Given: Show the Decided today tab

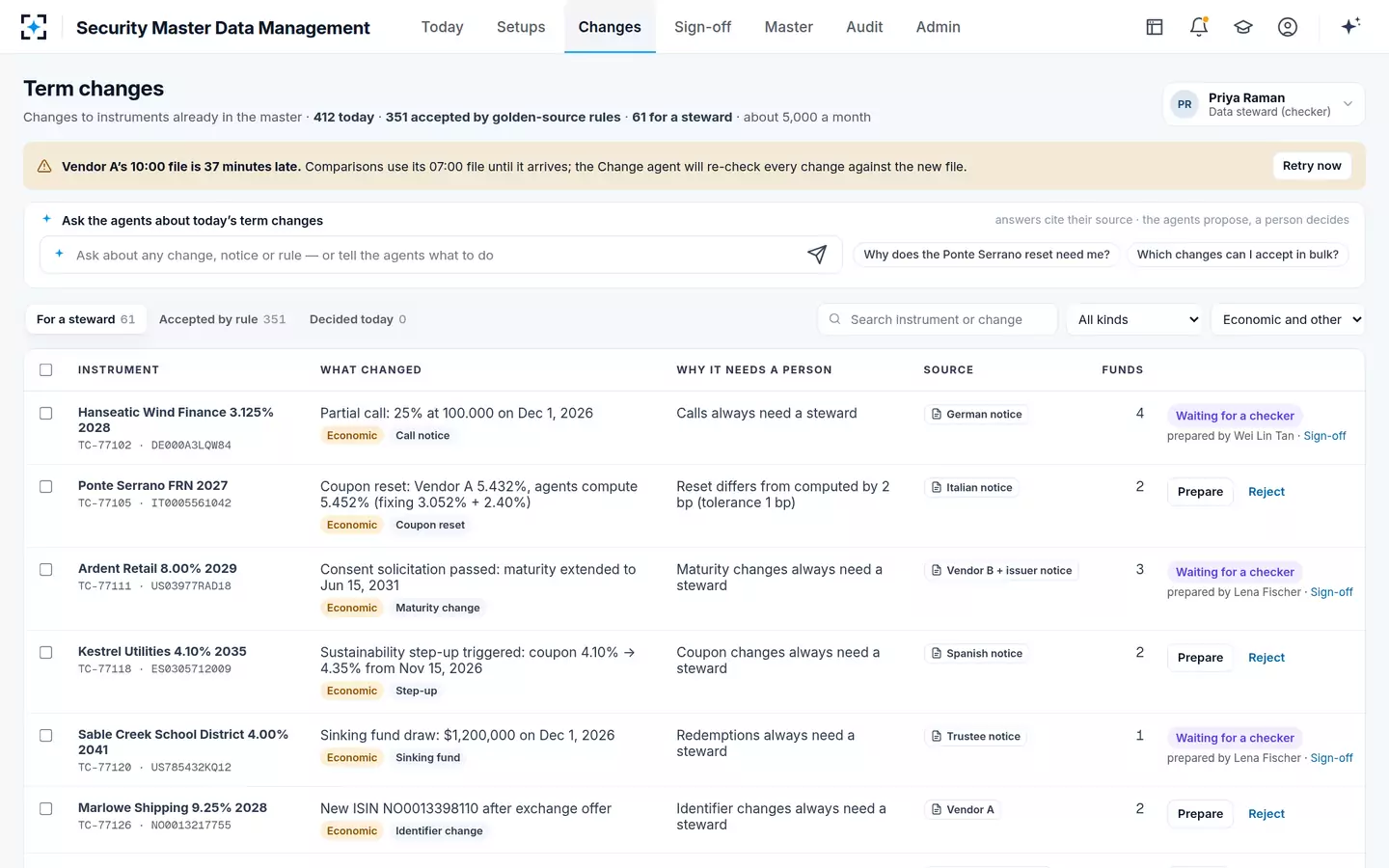Looking at the screenshot, I should pyautogui.click(x=358, y=319).
